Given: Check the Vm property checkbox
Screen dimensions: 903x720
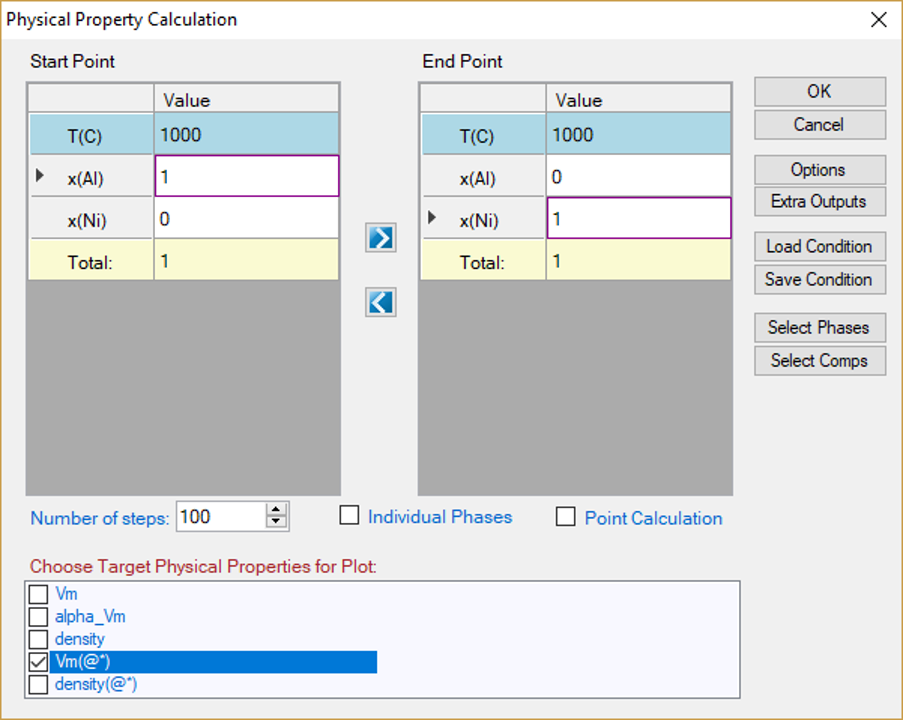Looking at the screenshot, I should 39,595.
